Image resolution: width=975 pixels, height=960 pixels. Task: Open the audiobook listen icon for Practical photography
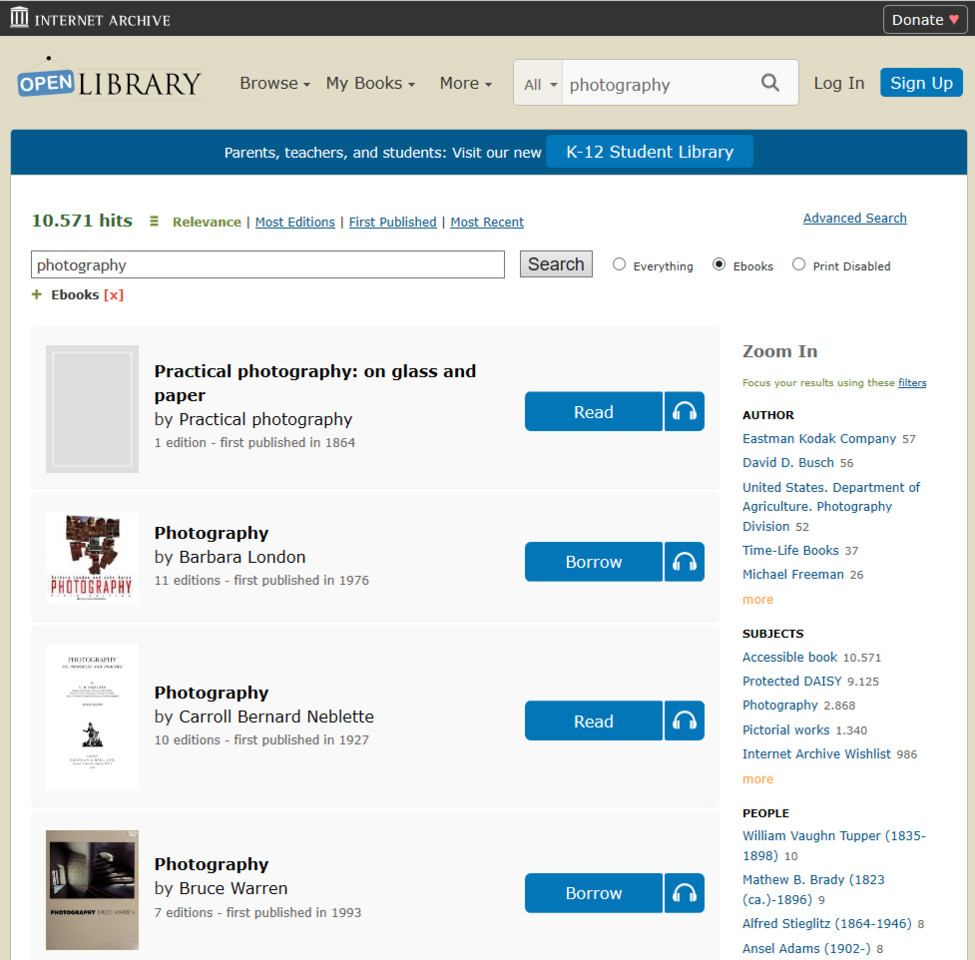pos(684,411)
